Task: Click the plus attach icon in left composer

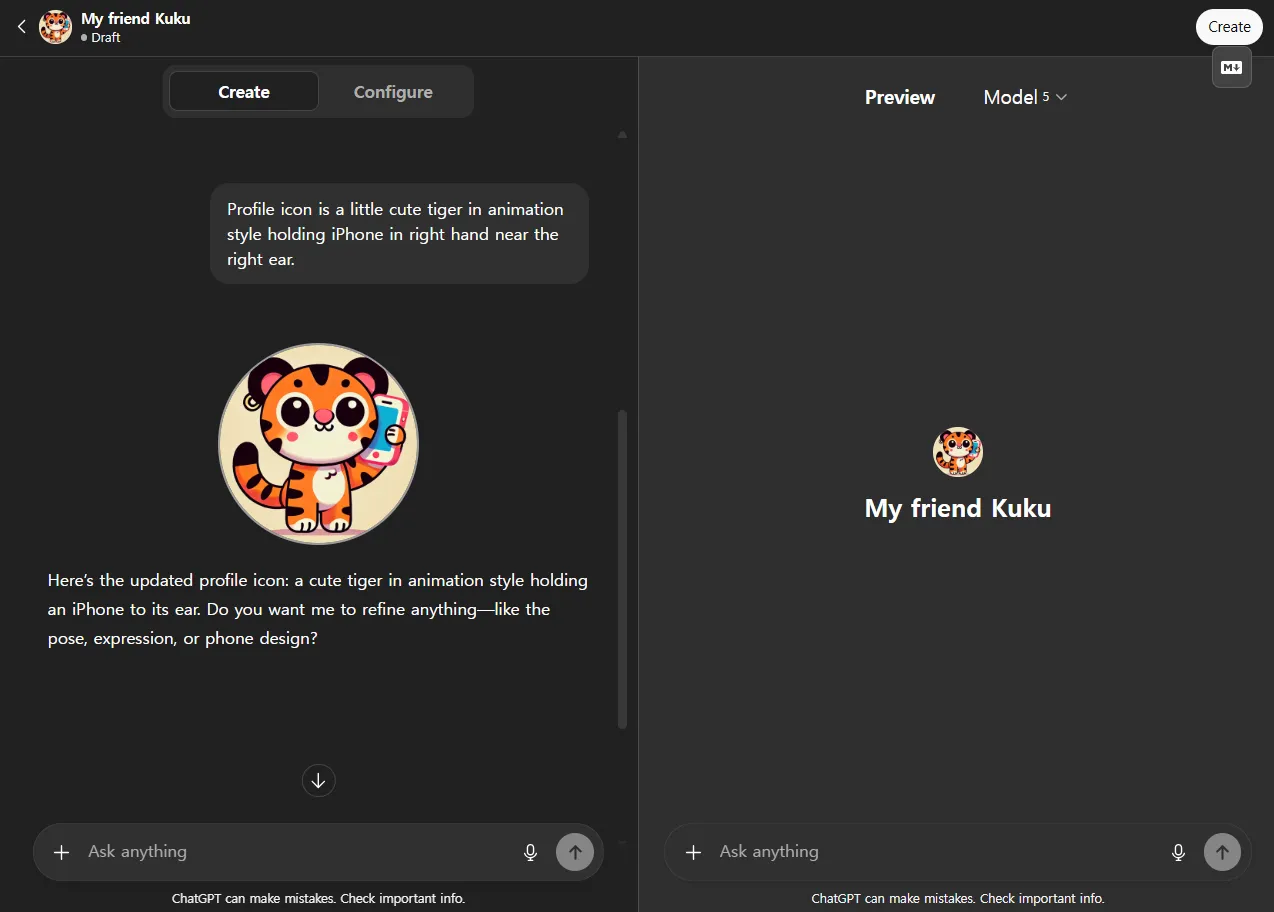Action: (x=62, y=852)
